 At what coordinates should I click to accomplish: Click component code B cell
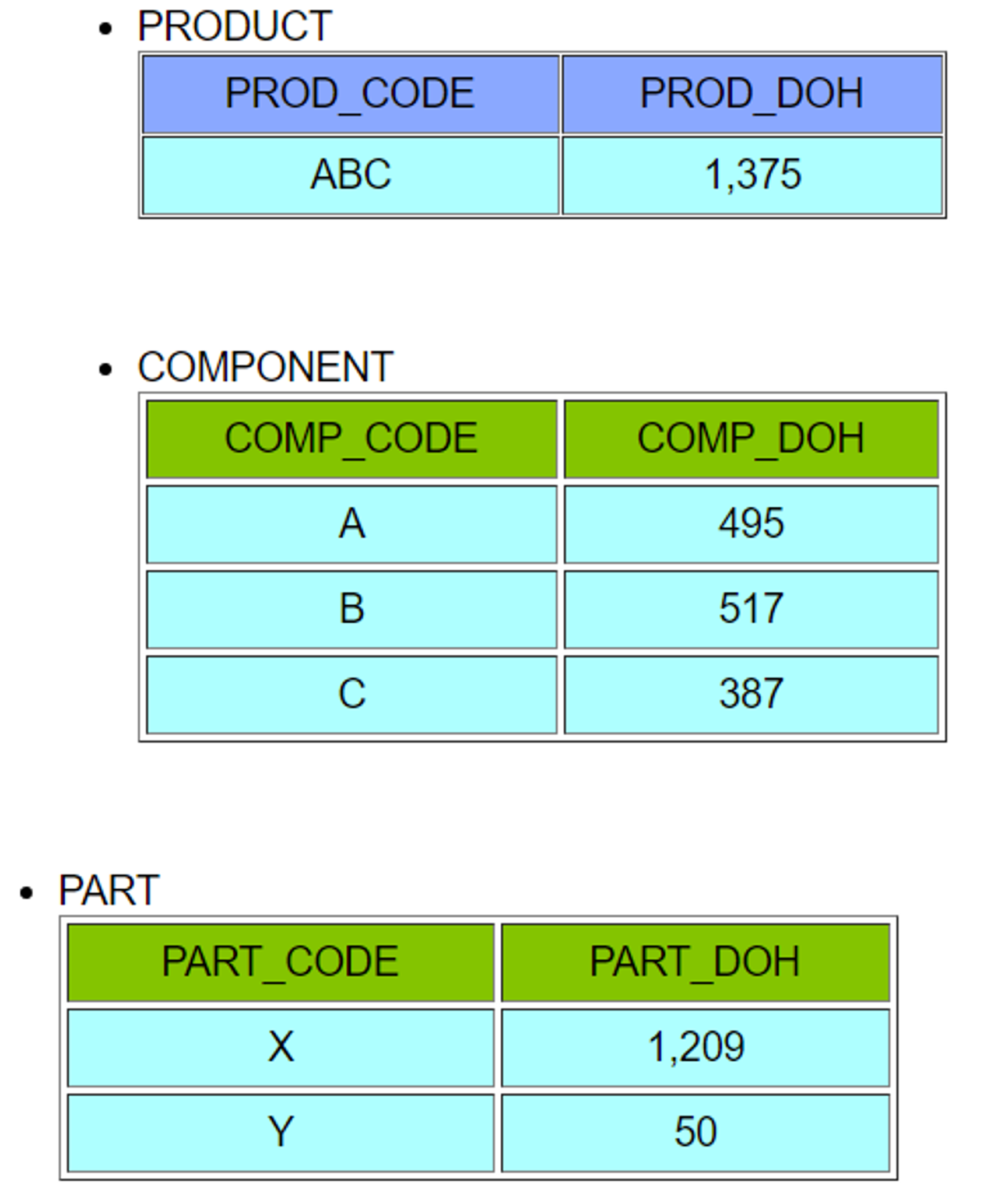tap(352, 609)
